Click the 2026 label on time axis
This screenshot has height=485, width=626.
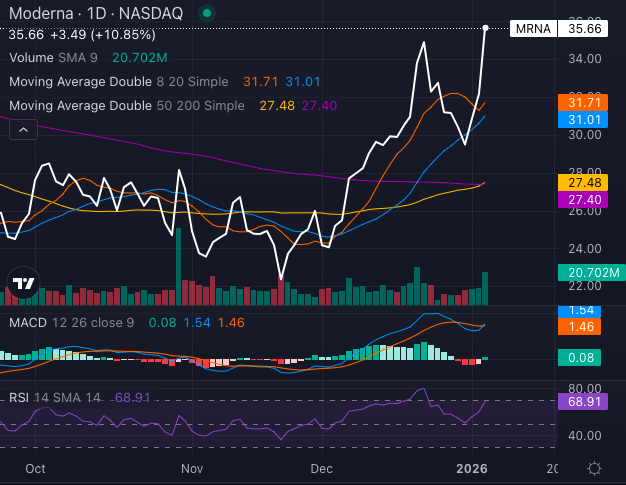pos(470,468)
